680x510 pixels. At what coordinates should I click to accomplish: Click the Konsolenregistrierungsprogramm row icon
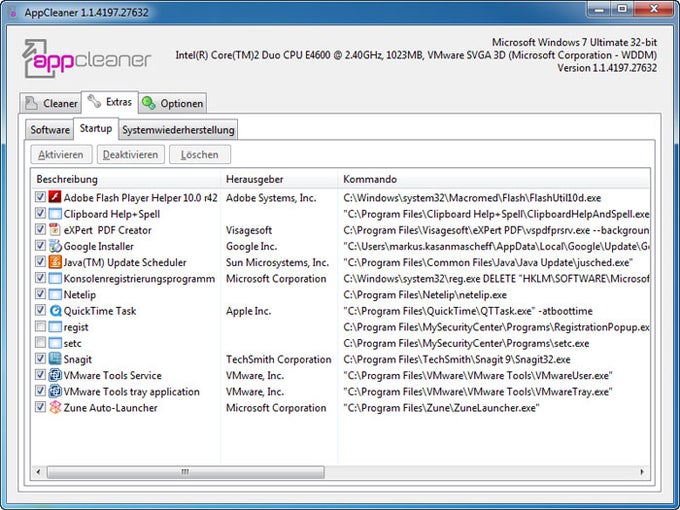click(55, 278)
